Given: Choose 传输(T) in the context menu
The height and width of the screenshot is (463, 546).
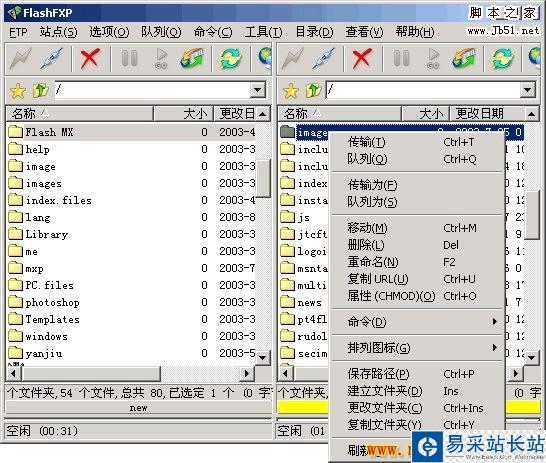Looking at the screenshot, I should (416, 142).
